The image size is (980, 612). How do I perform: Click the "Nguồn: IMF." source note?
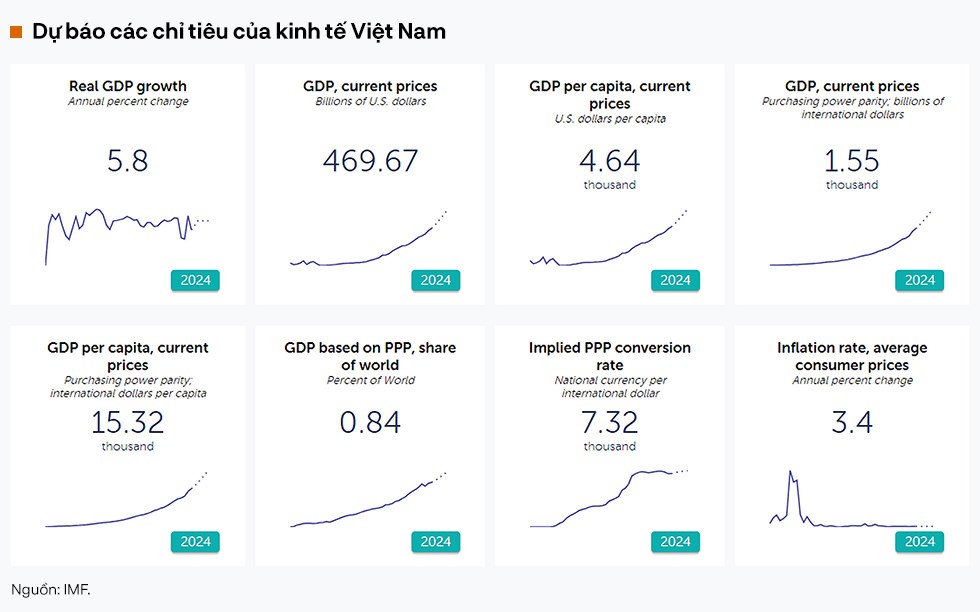(51, 588)
